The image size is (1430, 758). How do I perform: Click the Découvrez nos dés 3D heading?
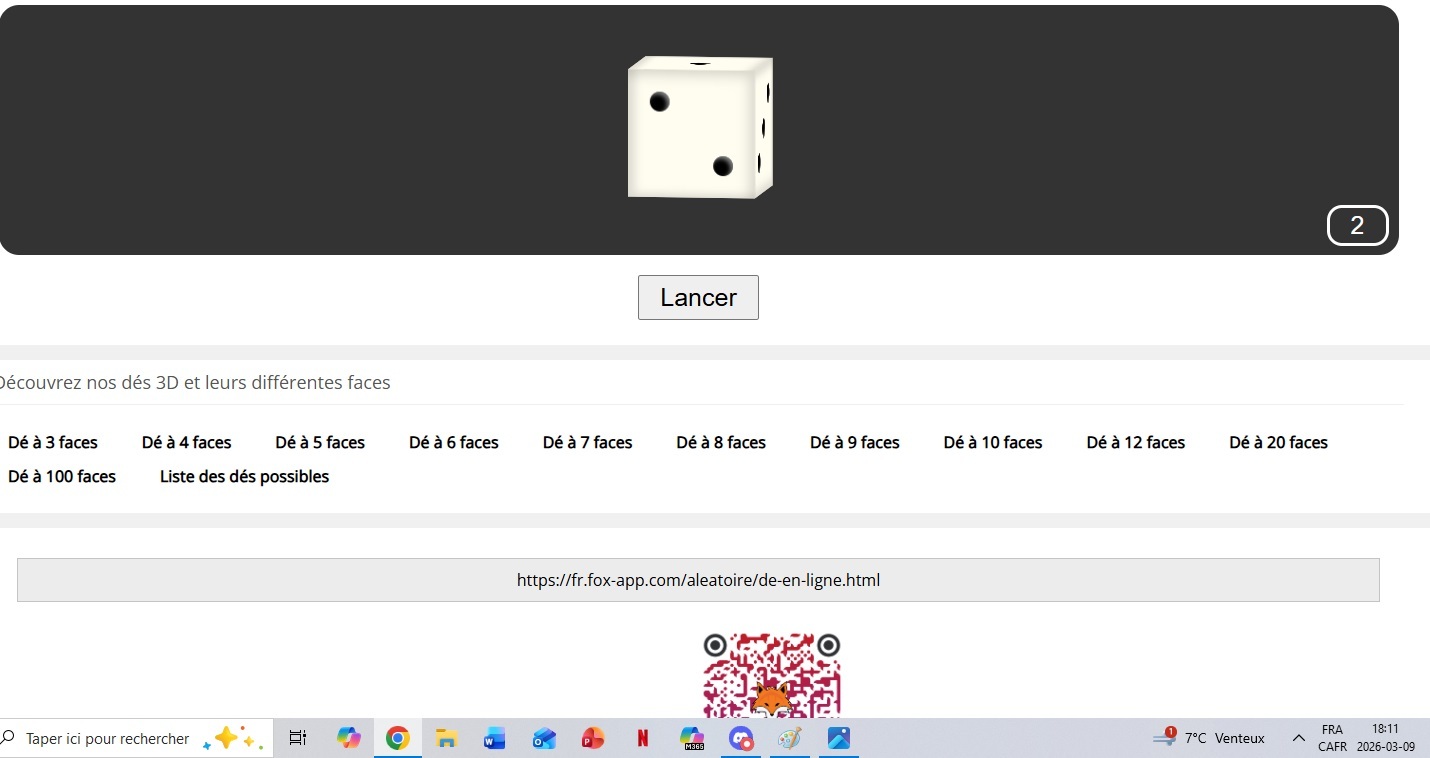point(194,382)
